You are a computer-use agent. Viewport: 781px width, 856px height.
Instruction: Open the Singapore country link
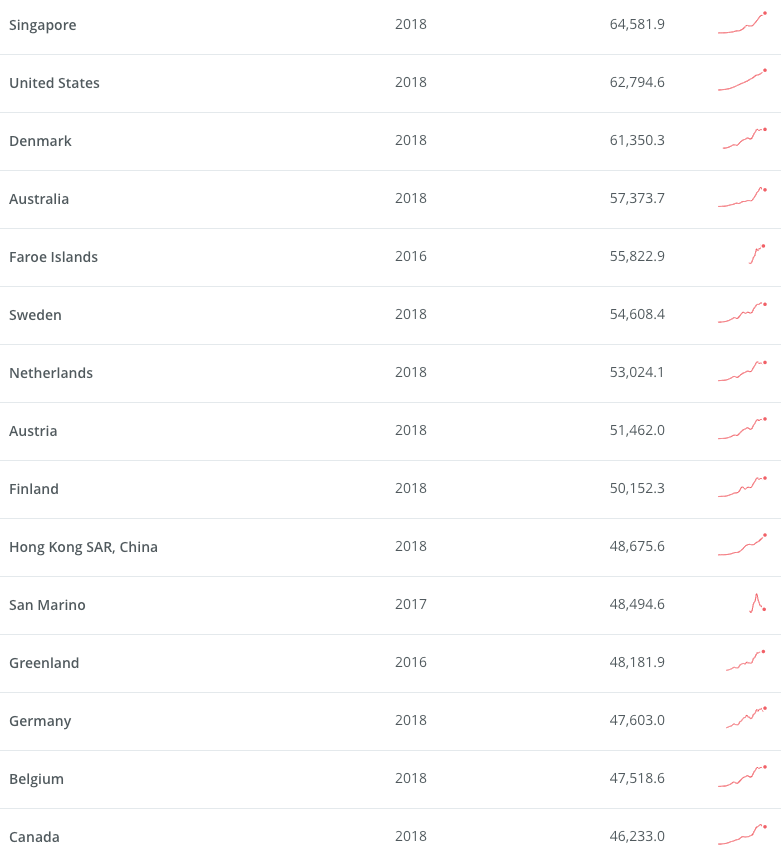click(x=43, y=25)
